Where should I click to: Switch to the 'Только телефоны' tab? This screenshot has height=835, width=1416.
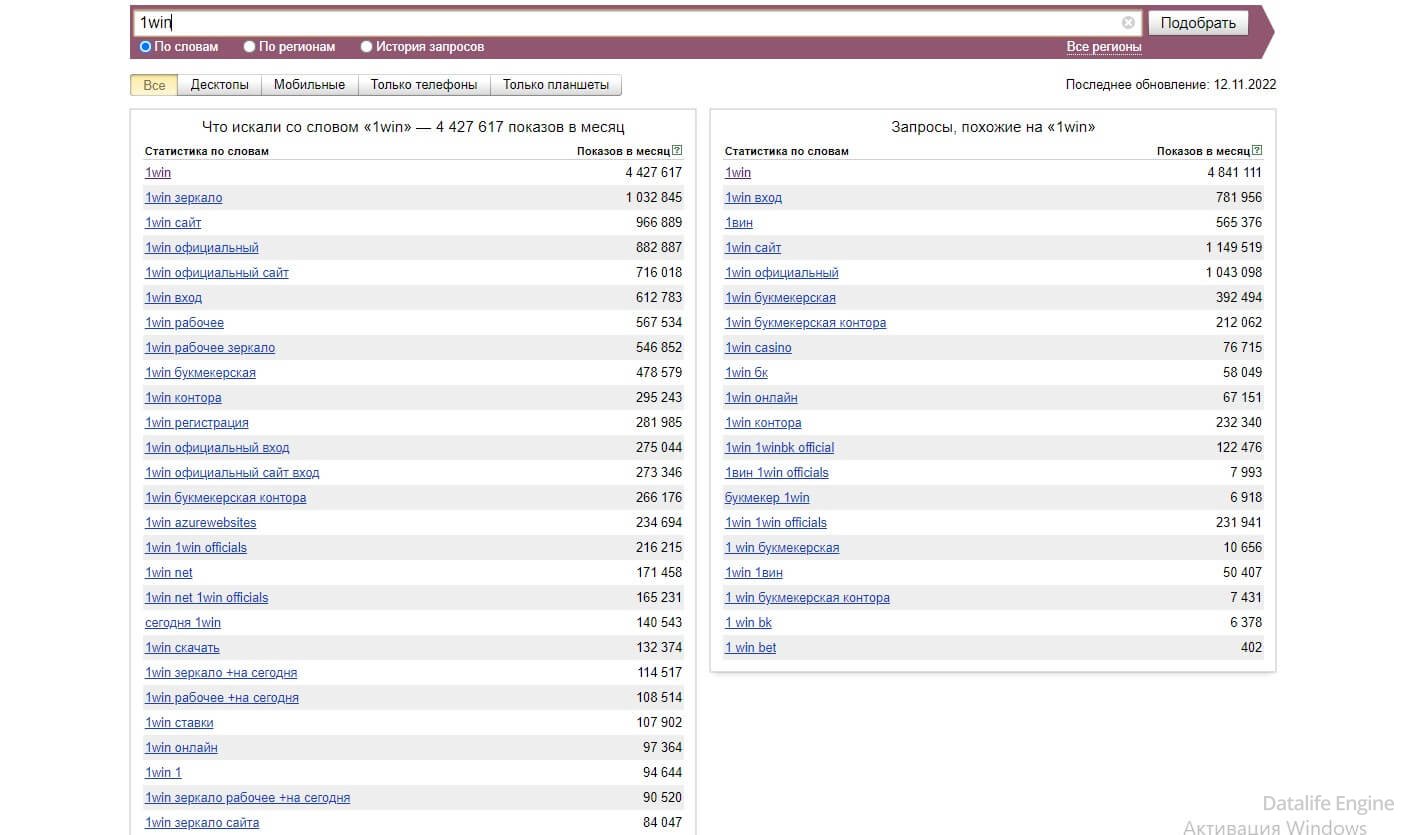click(x=423, y=85)
